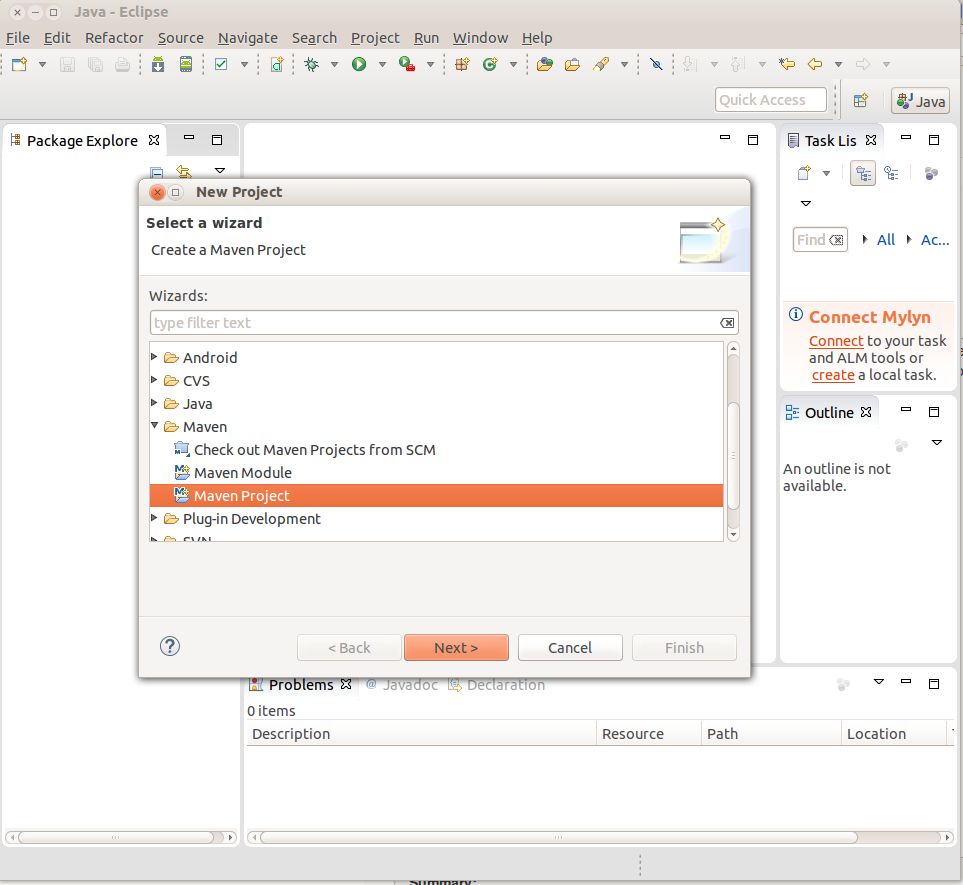The image size is (963, 885).
Task: Open Android Virtual Device Manager icon
Action: (185, 64)
